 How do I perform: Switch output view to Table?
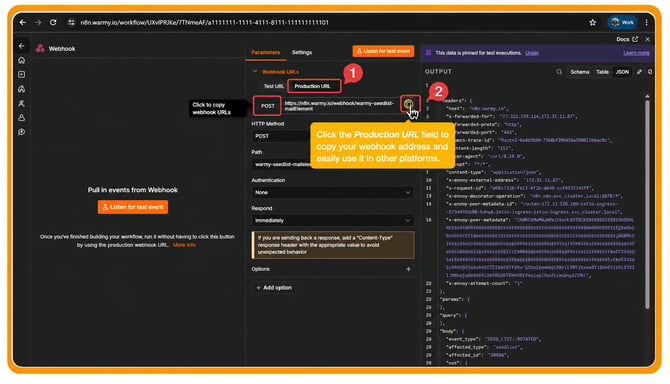[x=602, y=72]
